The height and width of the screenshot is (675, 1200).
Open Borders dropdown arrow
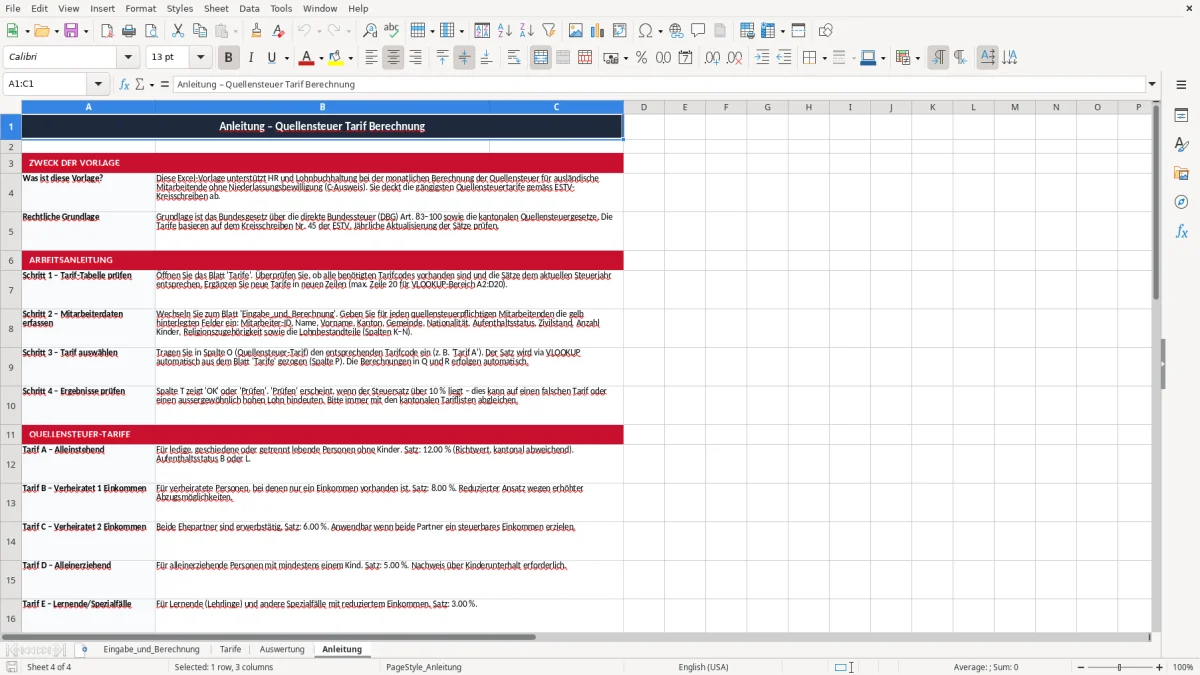click(x=823, y=58)
